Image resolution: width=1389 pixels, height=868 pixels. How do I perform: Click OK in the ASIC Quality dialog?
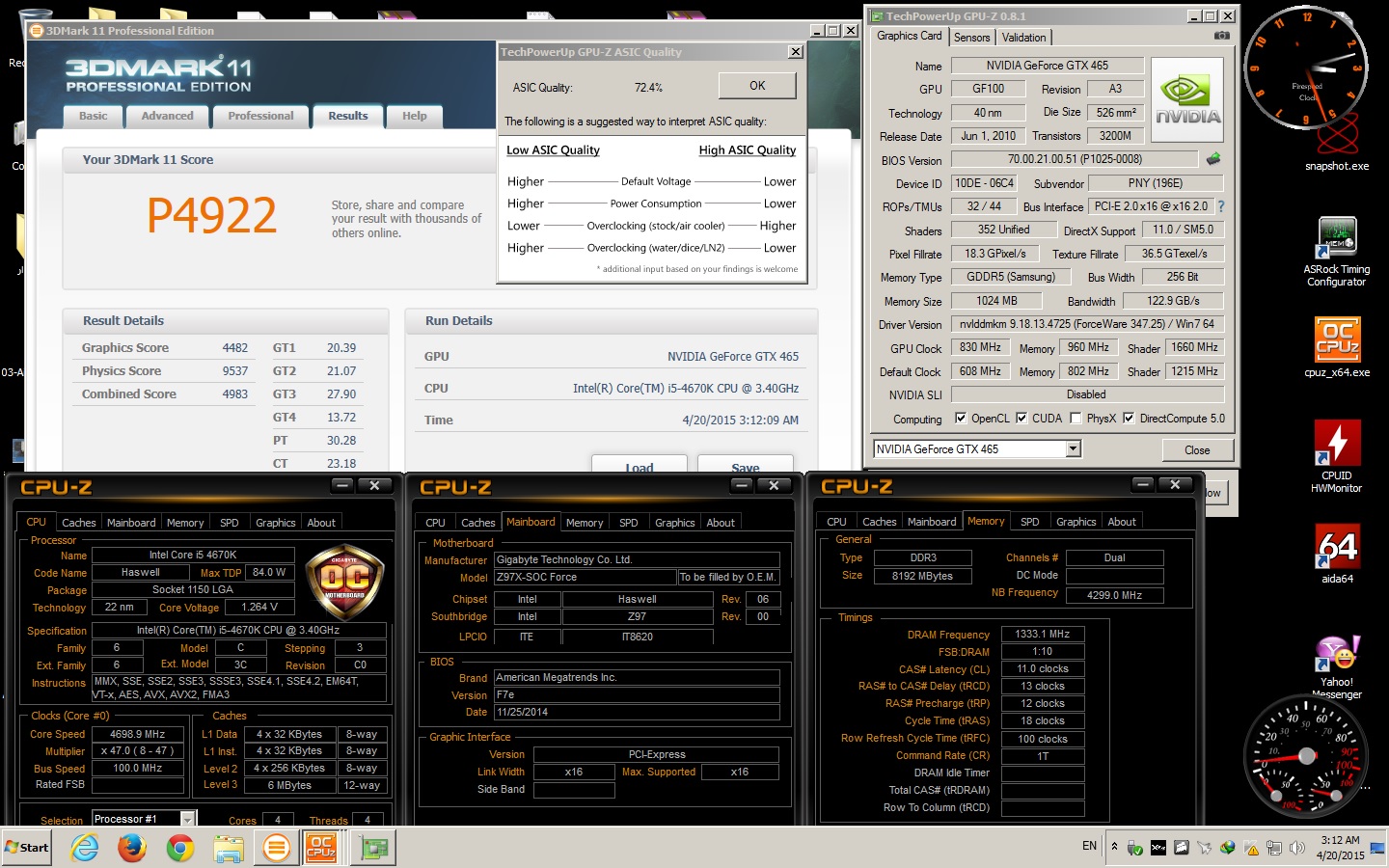[757, 86]
